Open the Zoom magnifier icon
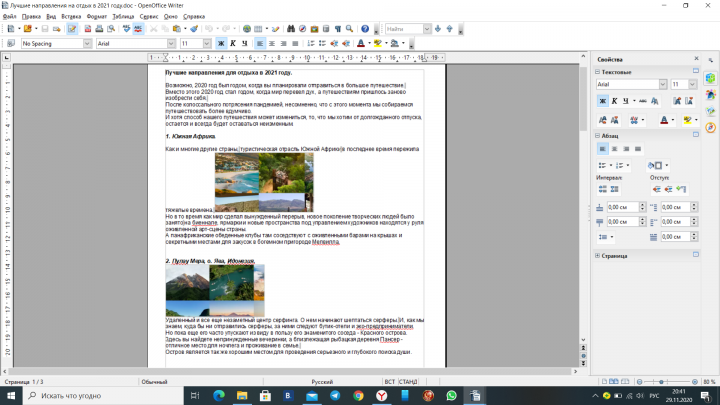The height and width of the screenshot is (405, 720). (349, 29)
